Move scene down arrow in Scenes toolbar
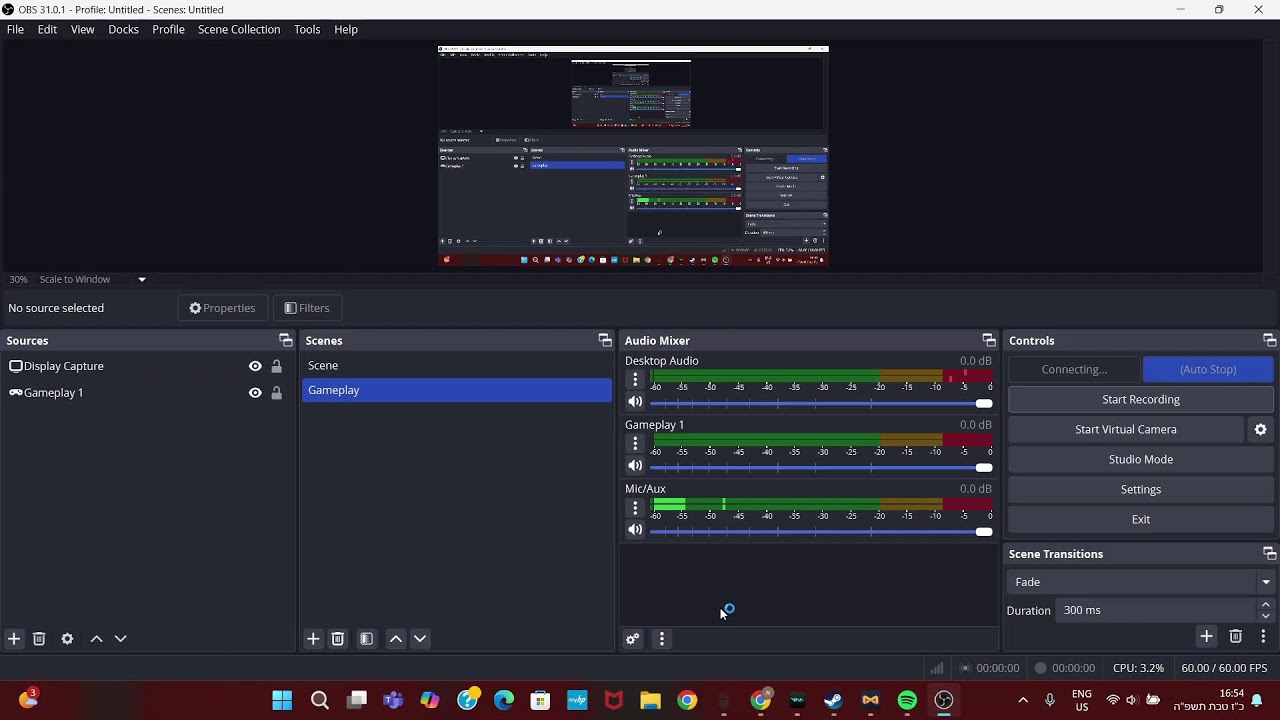 coord(420,638)
